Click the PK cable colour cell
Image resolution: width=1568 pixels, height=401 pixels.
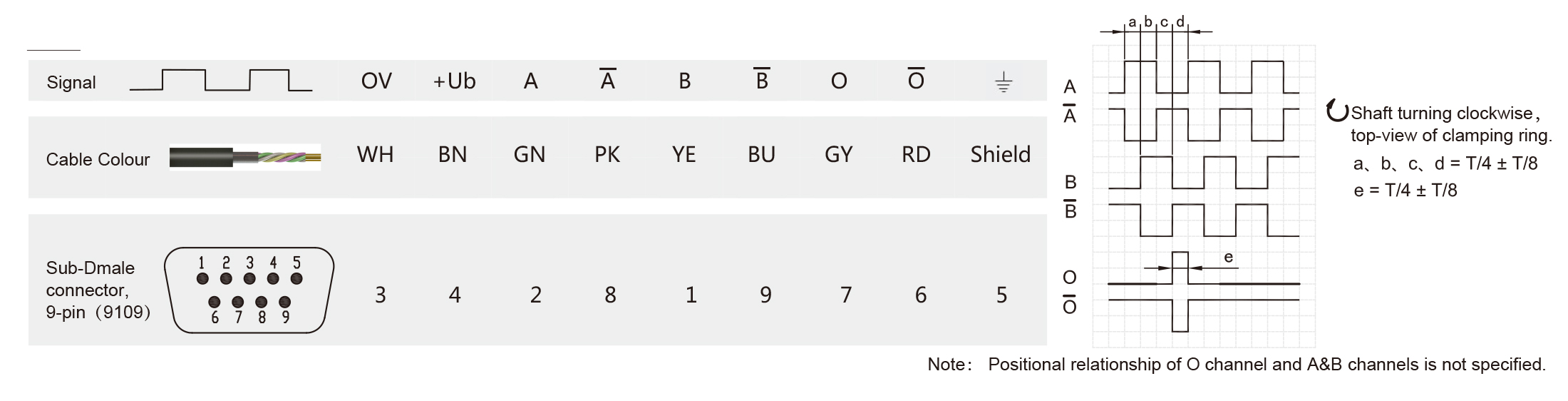click(x=607, y=155)
